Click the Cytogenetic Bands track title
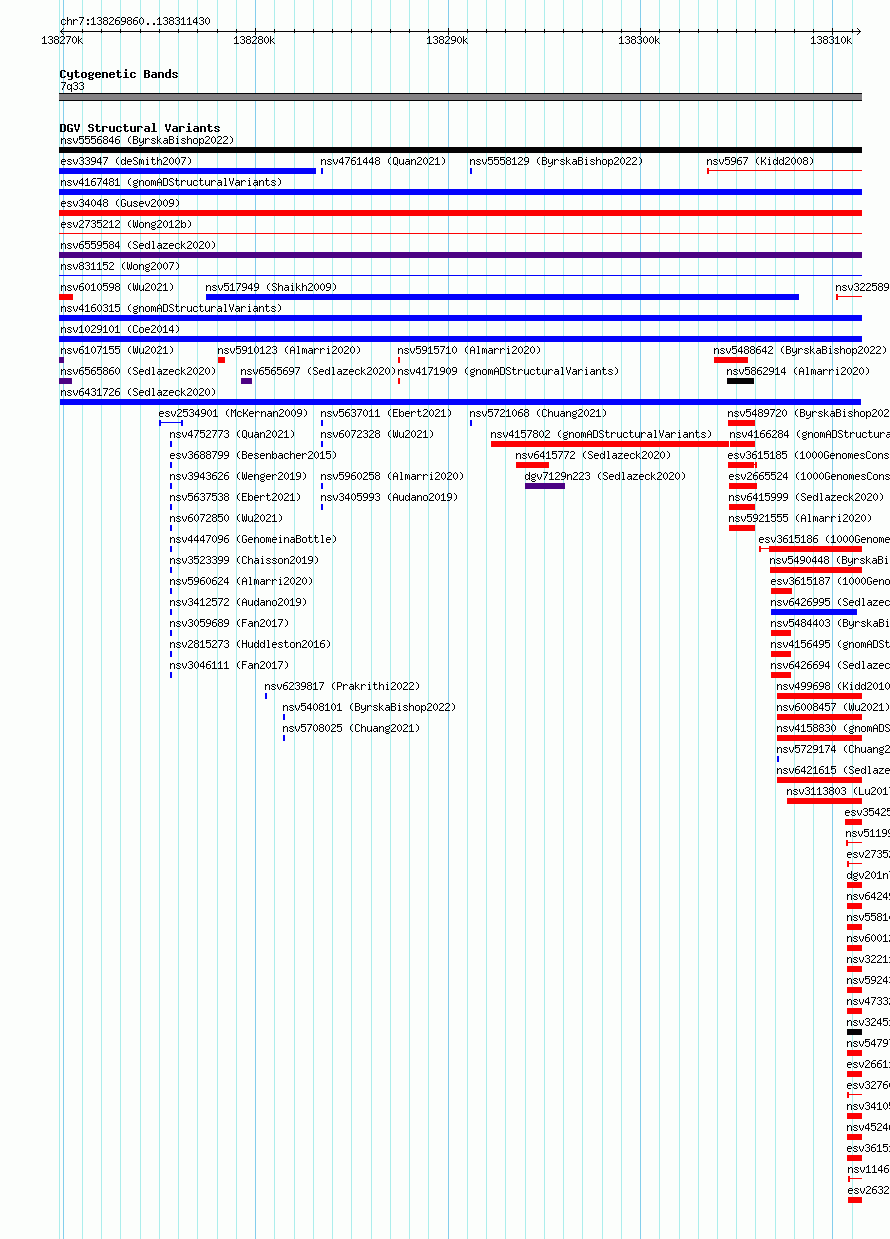This screenshot has height=1239, width=890. tap(119, 74)
